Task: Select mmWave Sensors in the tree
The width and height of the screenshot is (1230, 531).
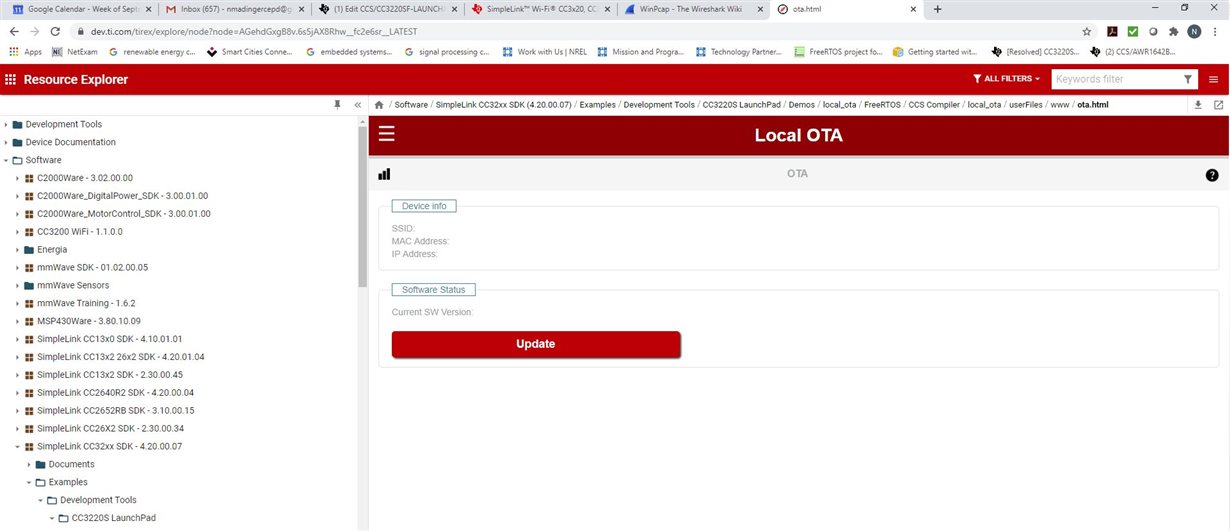Action: click(73, 286)
